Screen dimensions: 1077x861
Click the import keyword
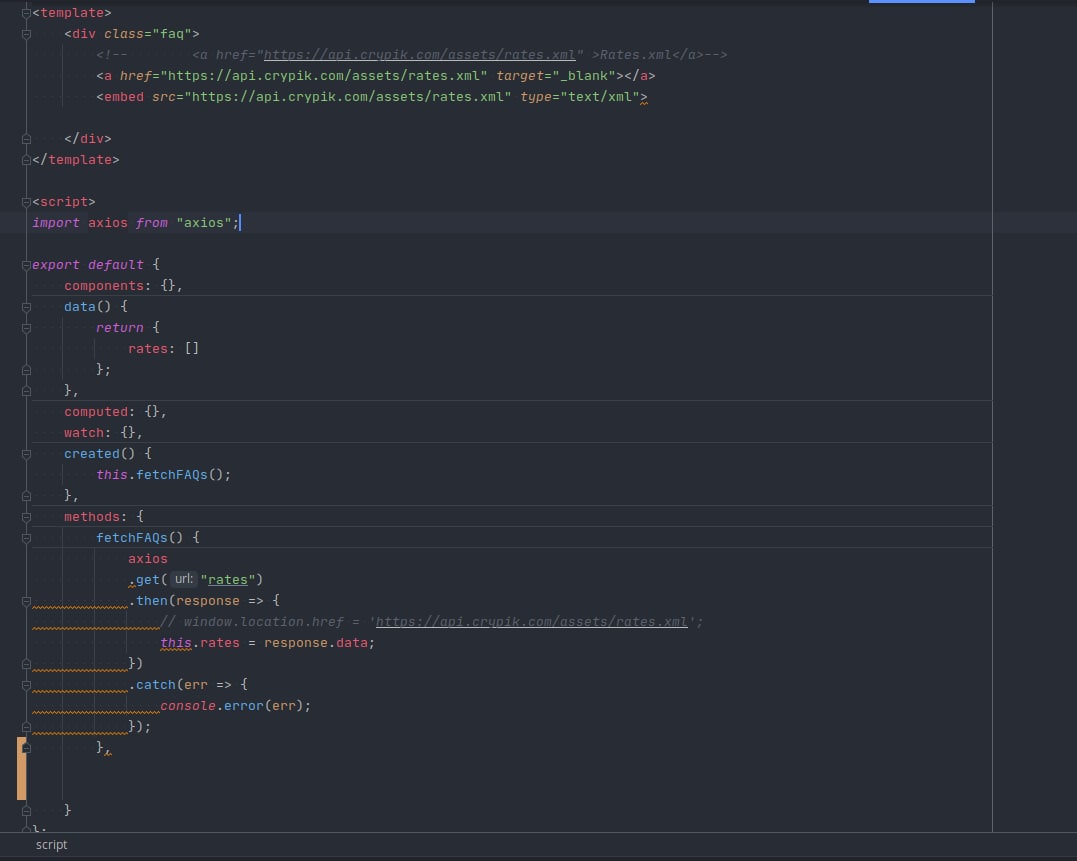[56, 223]
